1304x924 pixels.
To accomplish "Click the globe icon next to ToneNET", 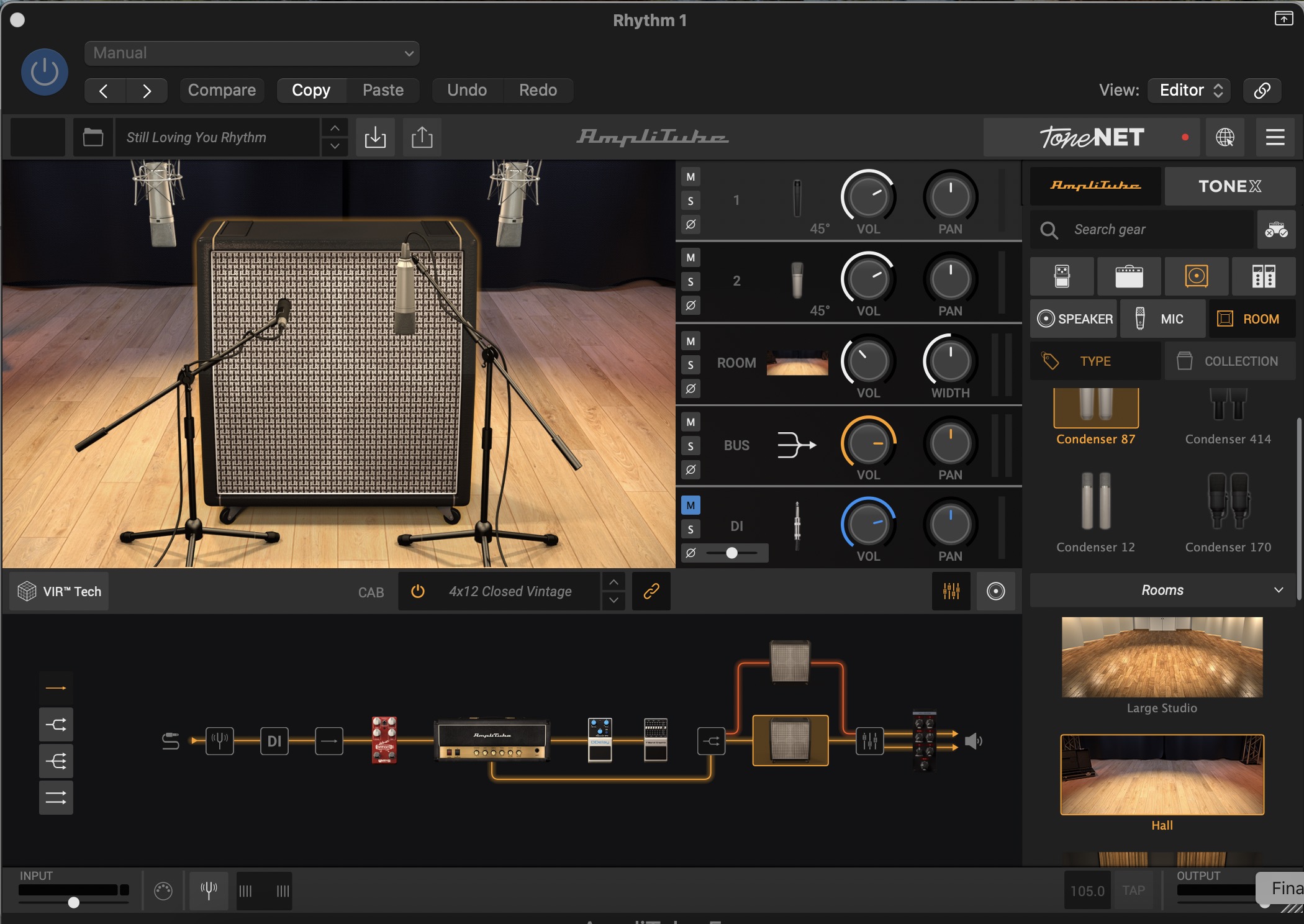I will pos(1225,137).
